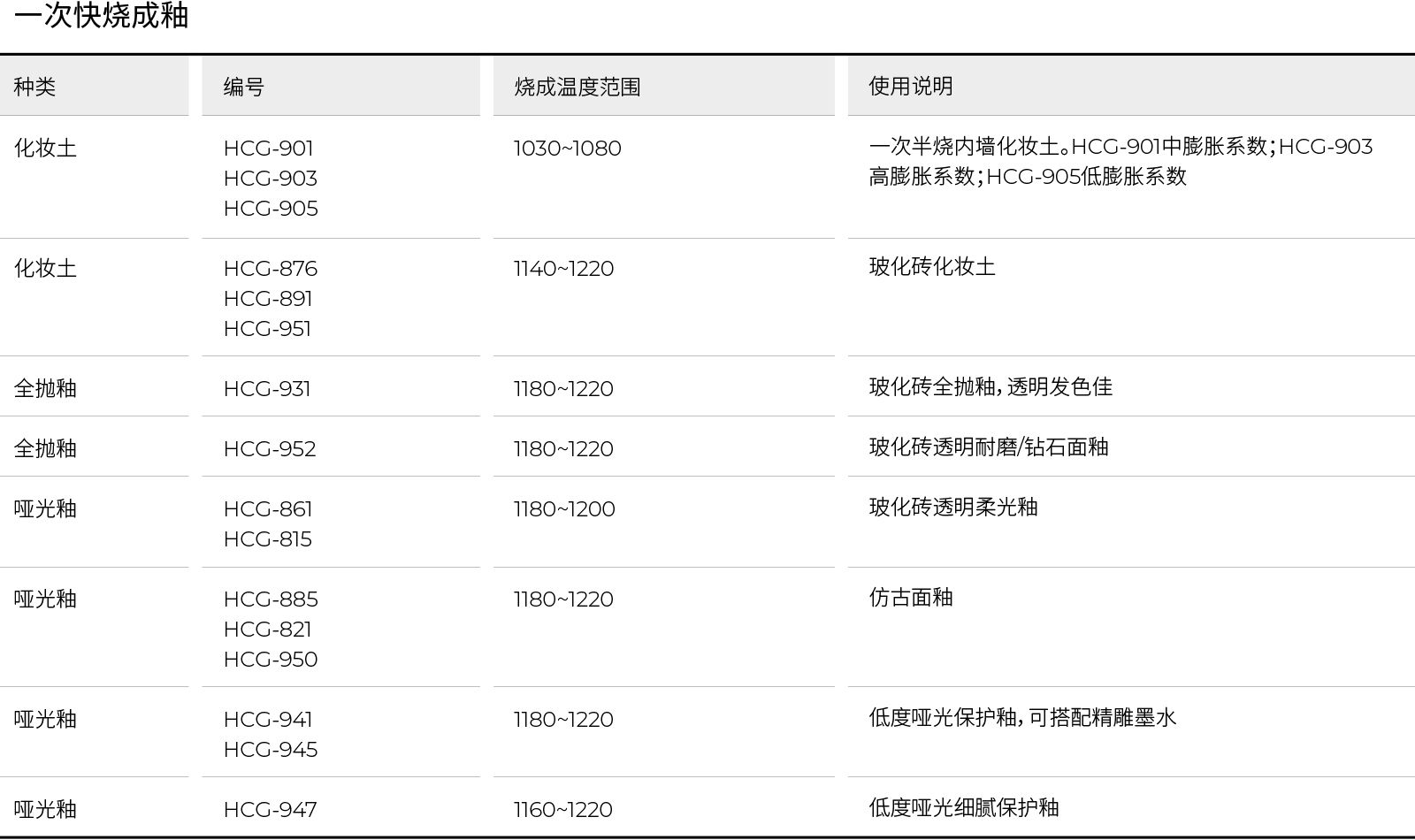Viewport: 1415px width, 840px height.
Task: Click temperature range 1030~1080
Action: pyautogui.click(x=568, y=148)
